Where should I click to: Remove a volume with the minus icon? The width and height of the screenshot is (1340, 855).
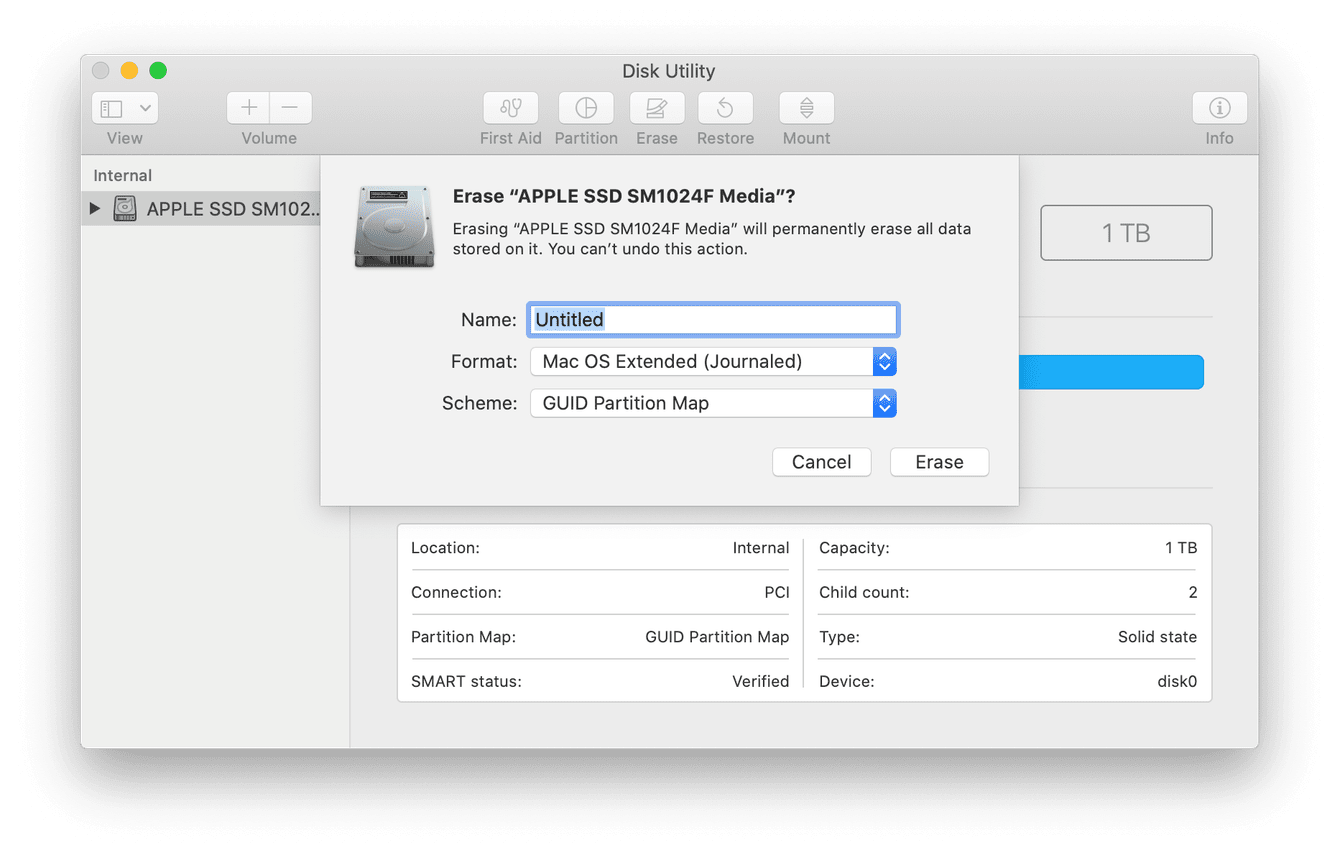290,107
